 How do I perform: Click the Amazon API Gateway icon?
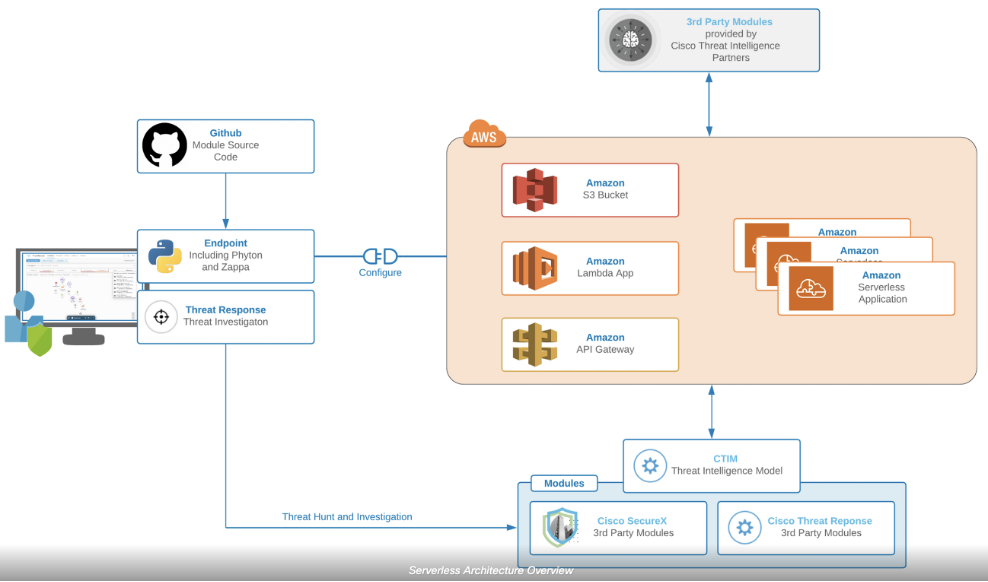(x=534, y=344)
